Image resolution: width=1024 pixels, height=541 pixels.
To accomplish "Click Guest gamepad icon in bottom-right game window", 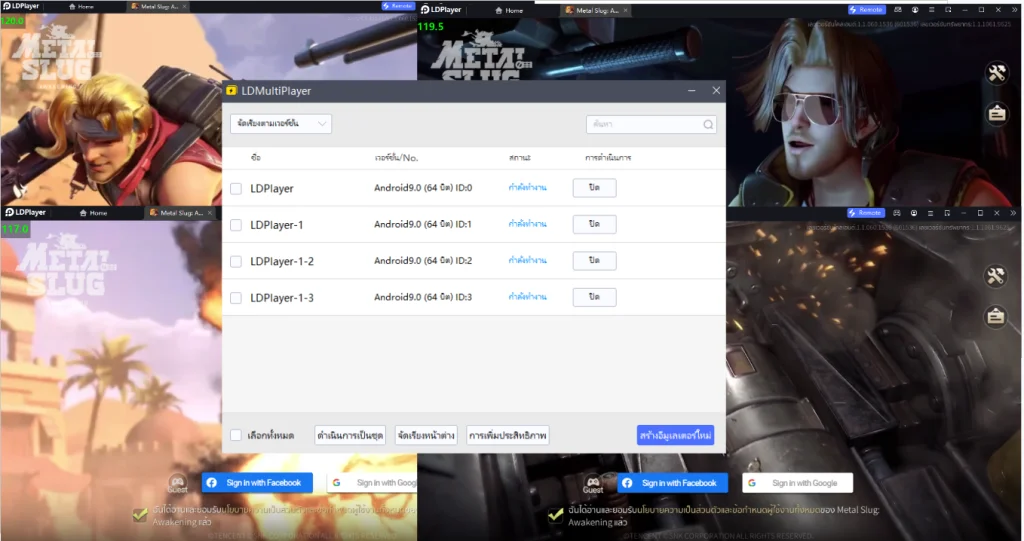I will click(x=593, y=484).
